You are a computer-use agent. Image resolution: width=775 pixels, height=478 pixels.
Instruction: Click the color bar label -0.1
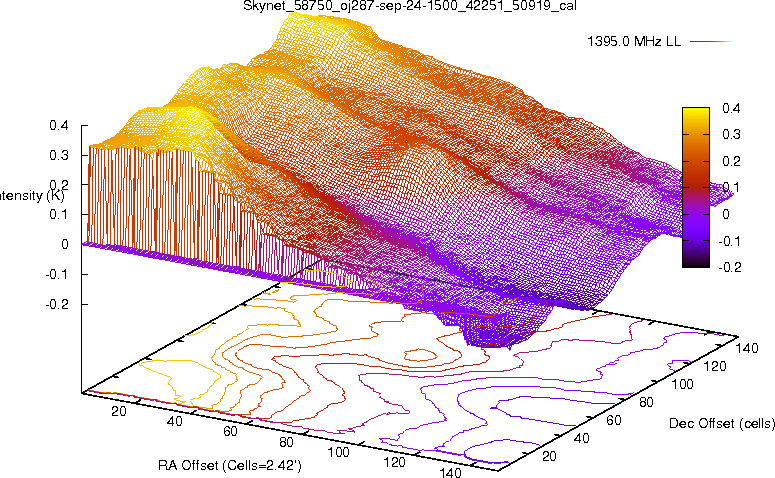(730, 241)
